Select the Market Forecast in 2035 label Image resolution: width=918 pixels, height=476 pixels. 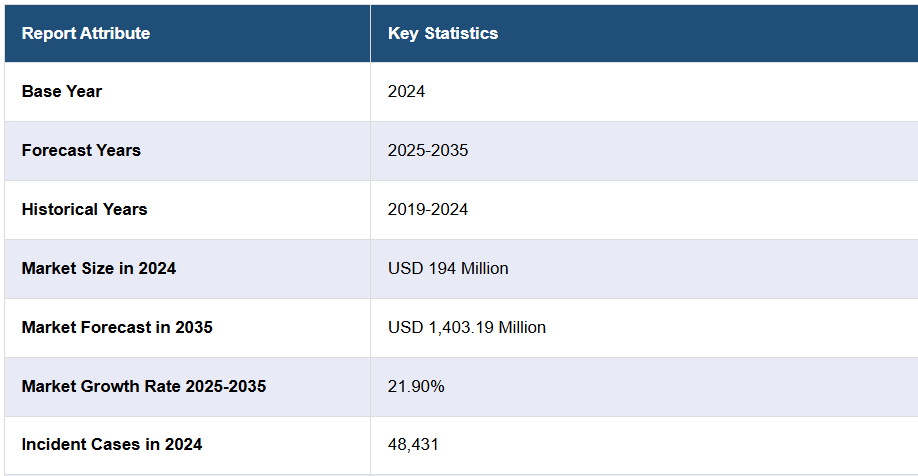[117, 327]
